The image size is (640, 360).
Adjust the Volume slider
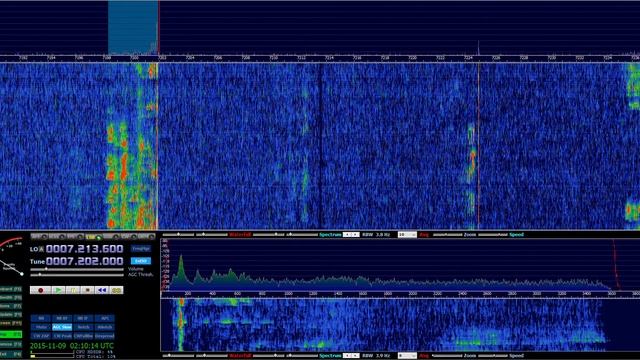pyautogui.click(x=77, y=269)
